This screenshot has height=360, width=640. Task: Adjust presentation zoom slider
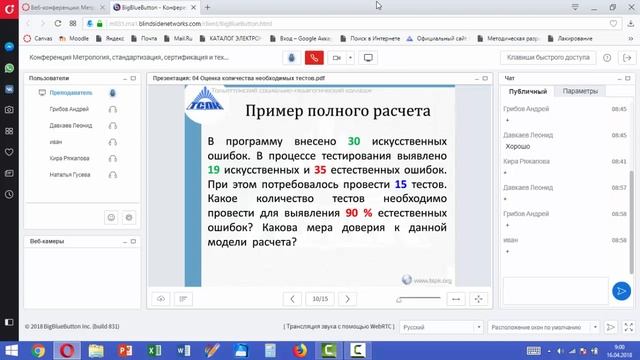[418, 299]
